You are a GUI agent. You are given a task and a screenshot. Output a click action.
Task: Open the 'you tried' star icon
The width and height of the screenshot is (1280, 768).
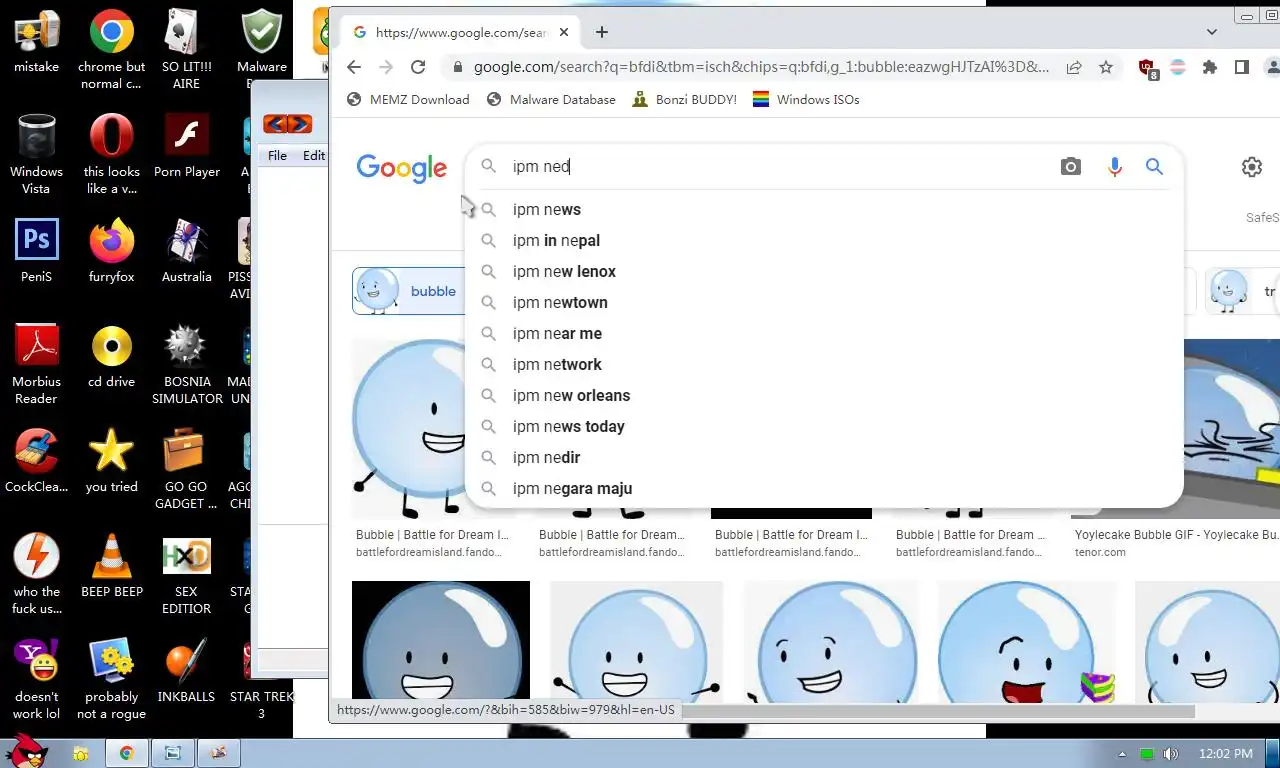coord(111,461)
